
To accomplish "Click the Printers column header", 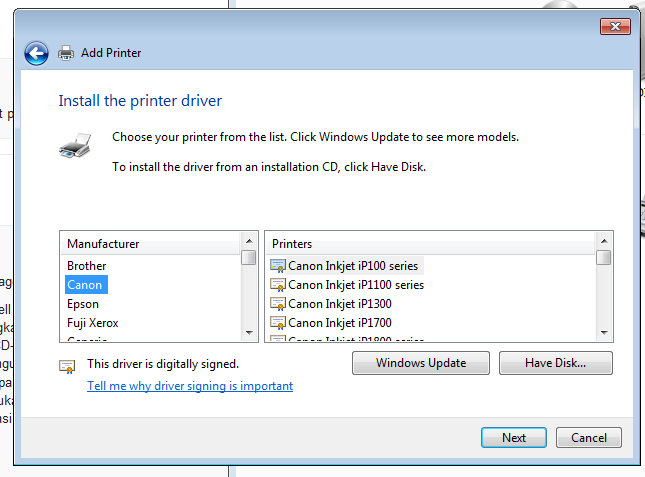I will (430, 244).
